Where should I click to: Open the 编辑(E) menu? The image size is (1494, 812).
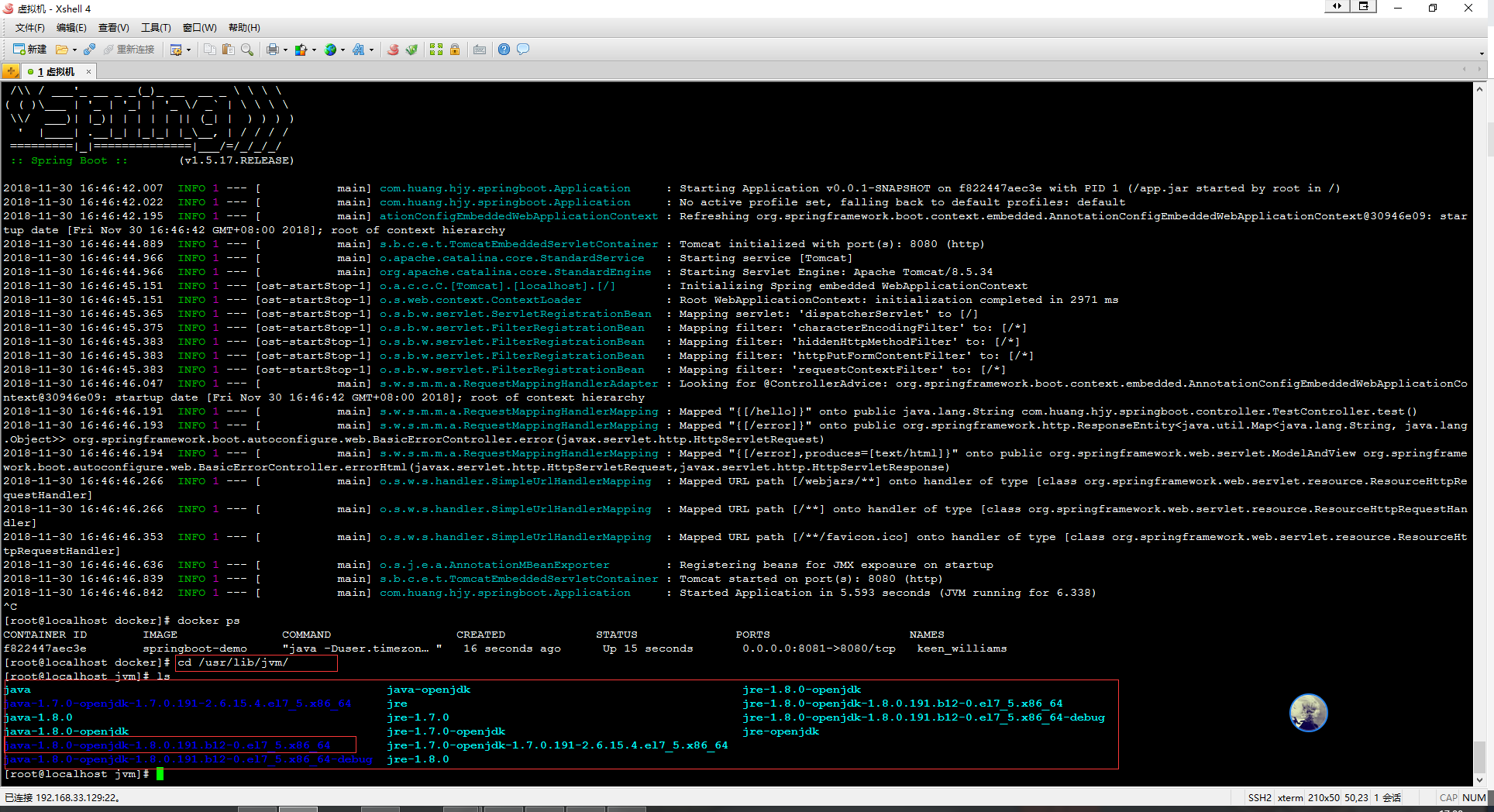pos(71,28)
